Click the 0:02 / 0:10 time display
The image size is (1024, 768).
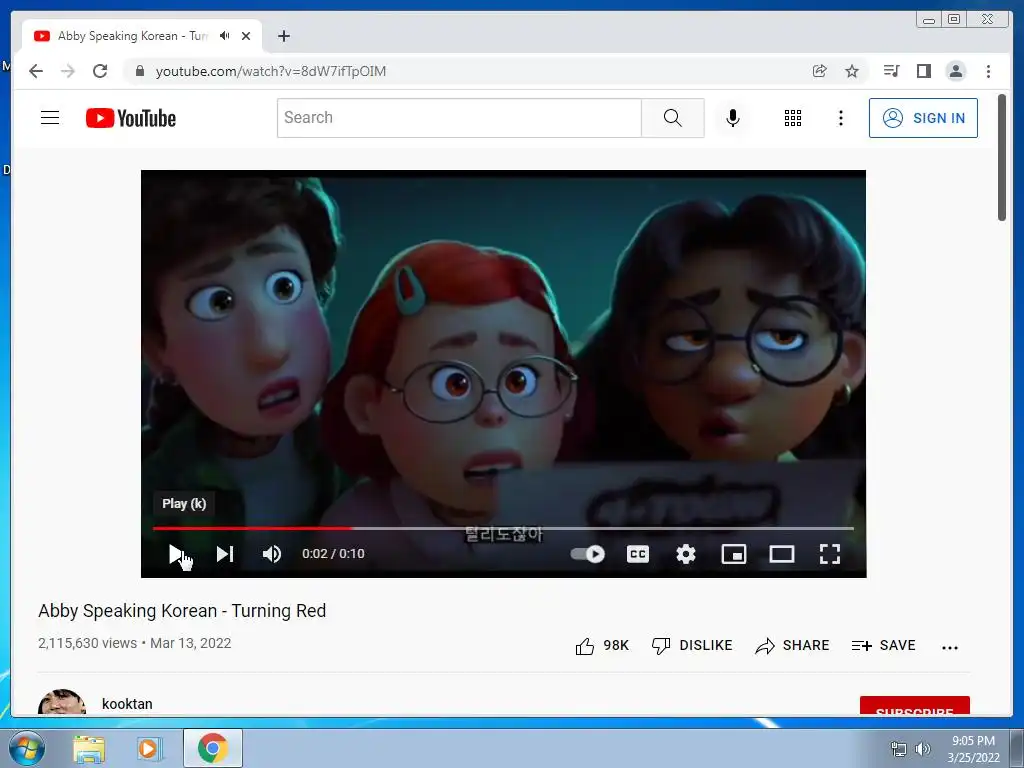pos(333,554)
